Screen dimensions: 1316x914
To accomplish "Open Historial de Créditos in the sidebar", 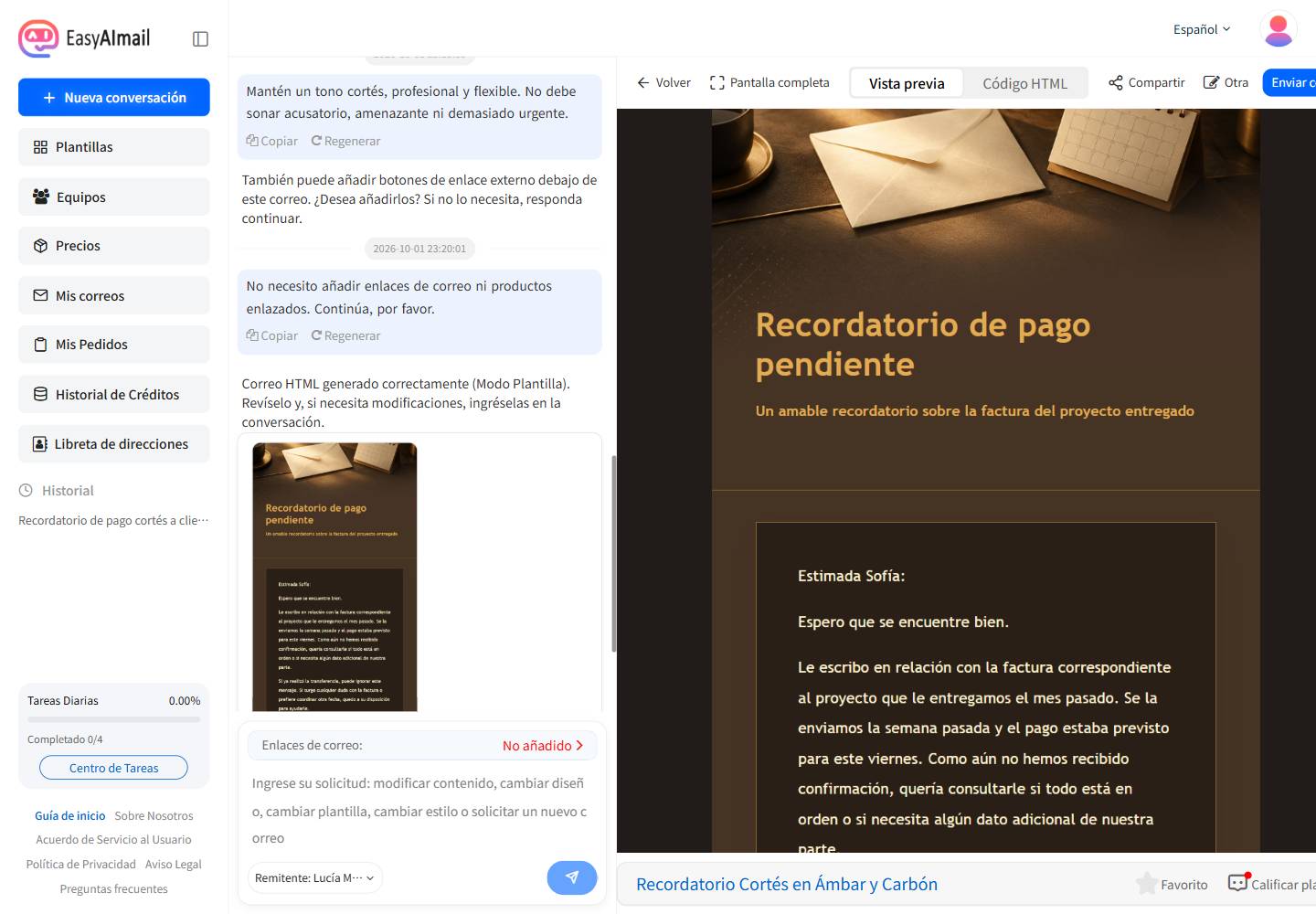I will [x=114, y=394].
